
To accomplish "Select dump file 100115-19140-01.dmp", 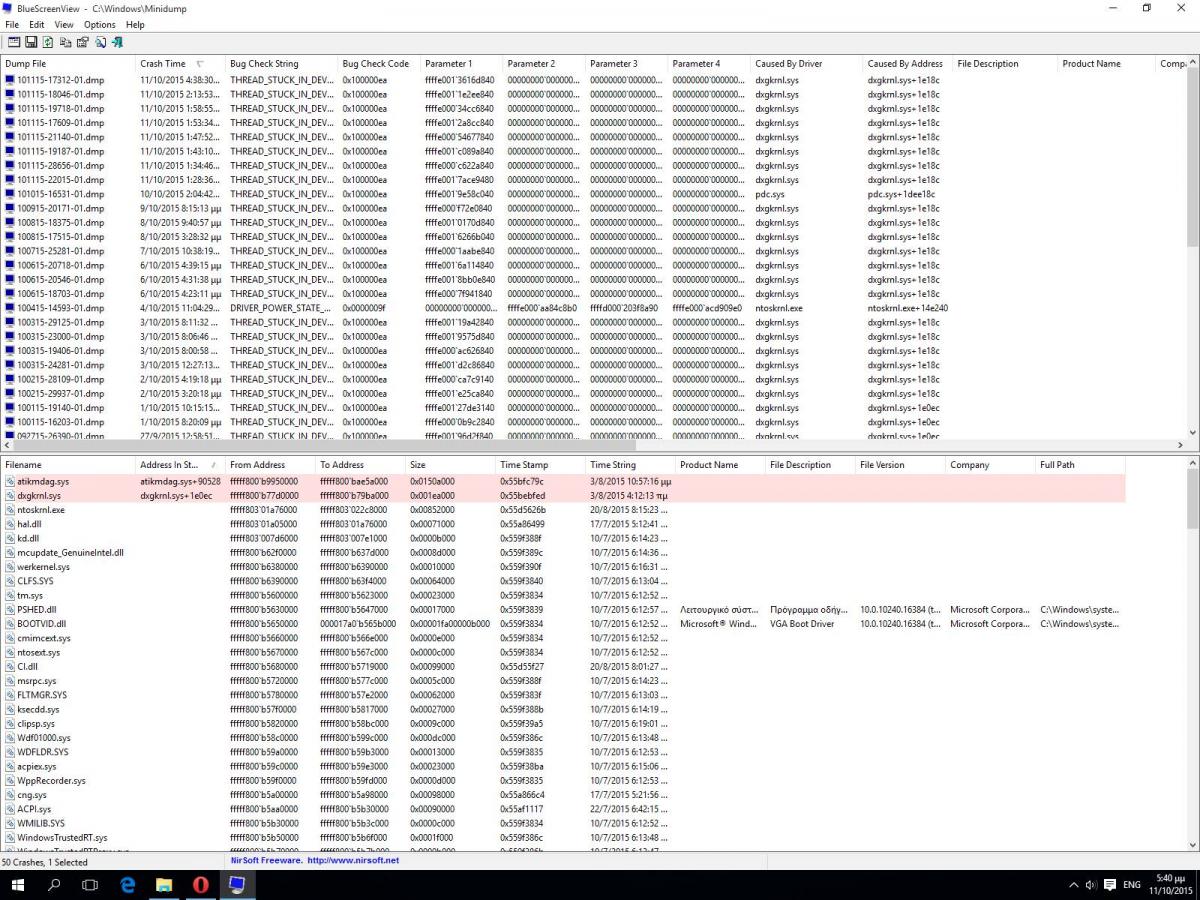I will (60, 408).
